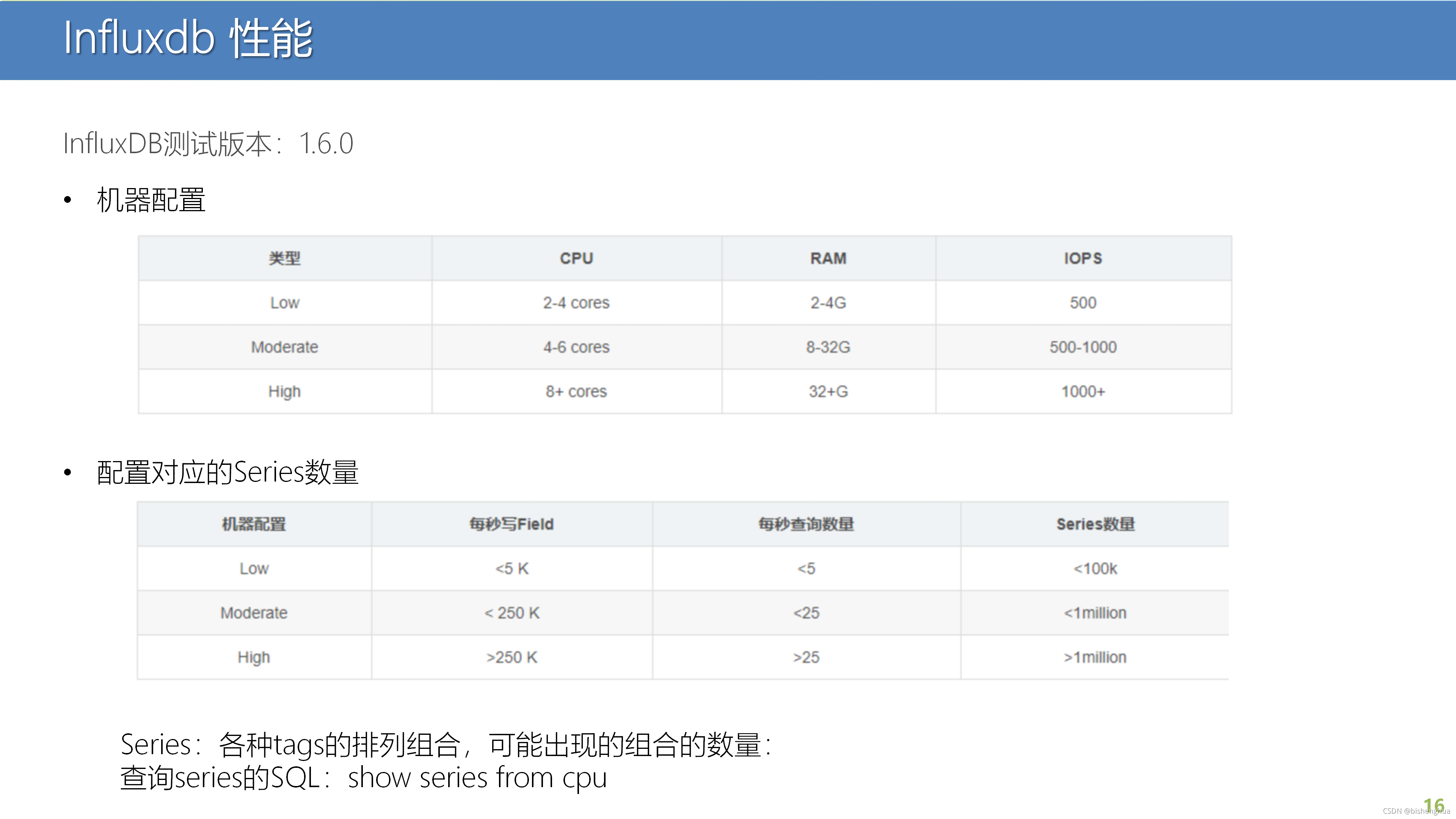The height and width of the screenshot is (819, 1456).
Task: Click the '< 250 K' field cell
Action: 511,613
